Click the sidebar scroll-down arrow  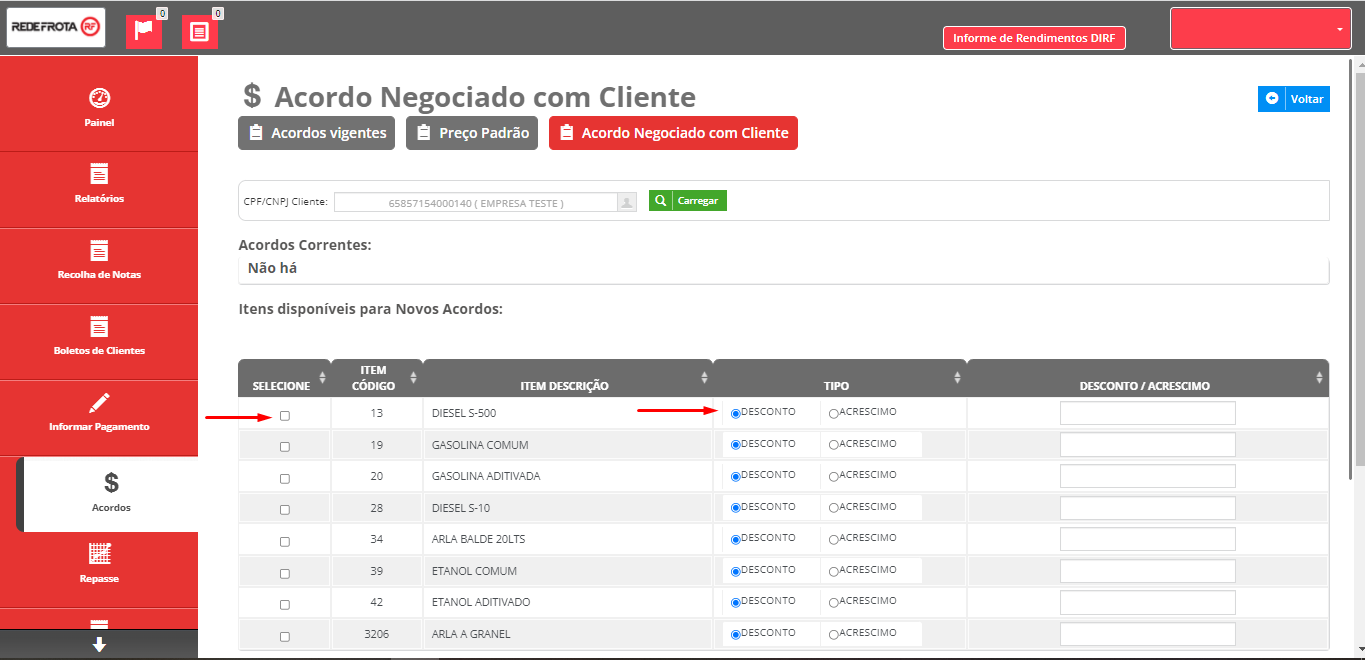tap(99, 645)
